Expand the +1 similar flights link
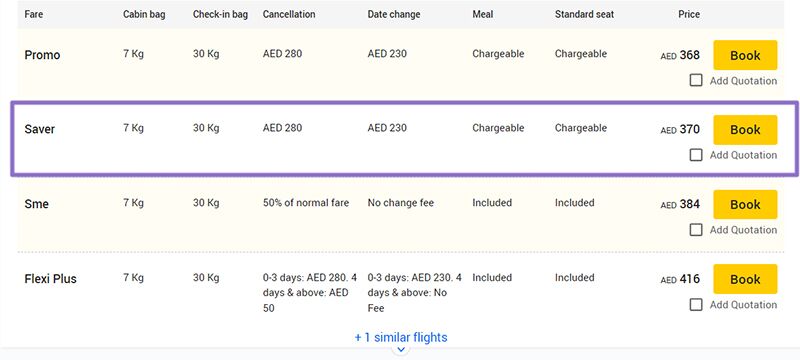 [x=401, y=338]
